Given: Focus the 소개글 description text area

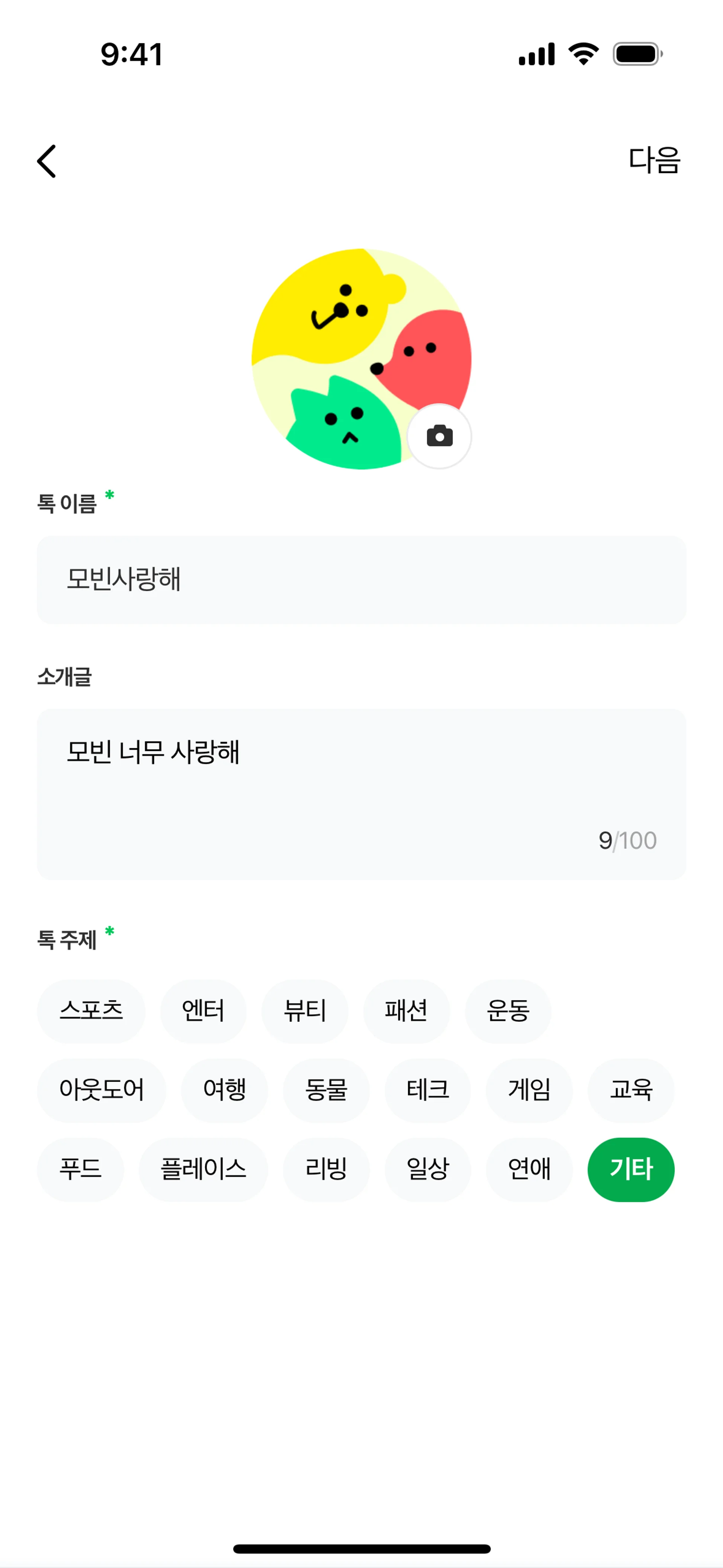Looking at the screenshot, I should pyautogui.click(x=361, y=794).
